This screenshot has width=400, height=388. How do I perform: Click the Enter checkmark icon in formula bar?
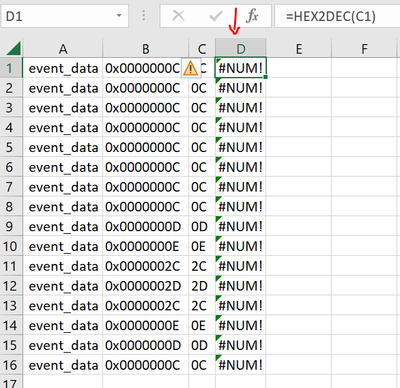click(x=216, y=15)
